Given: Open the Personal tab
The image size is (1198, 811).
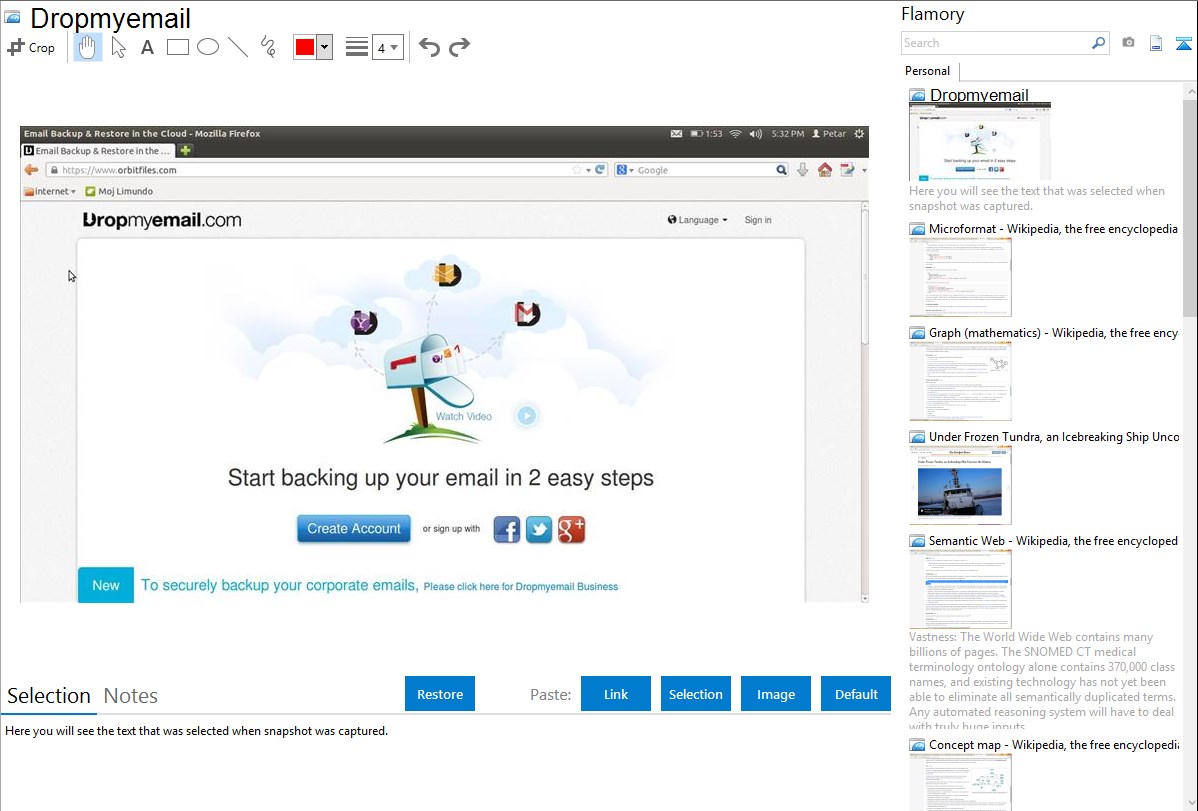Looking at the screenshot, I should coord(927,70).
